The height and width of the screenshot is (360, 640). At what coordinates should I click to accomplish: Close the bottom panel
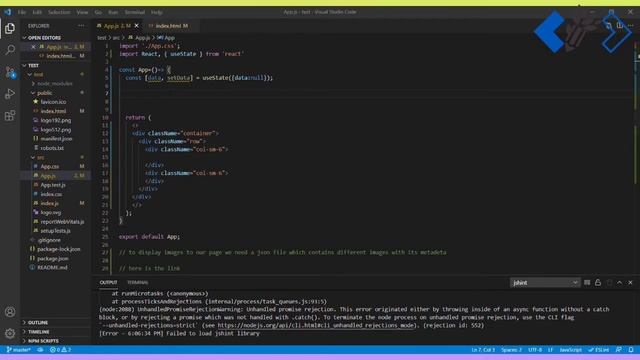pos(630,282)
